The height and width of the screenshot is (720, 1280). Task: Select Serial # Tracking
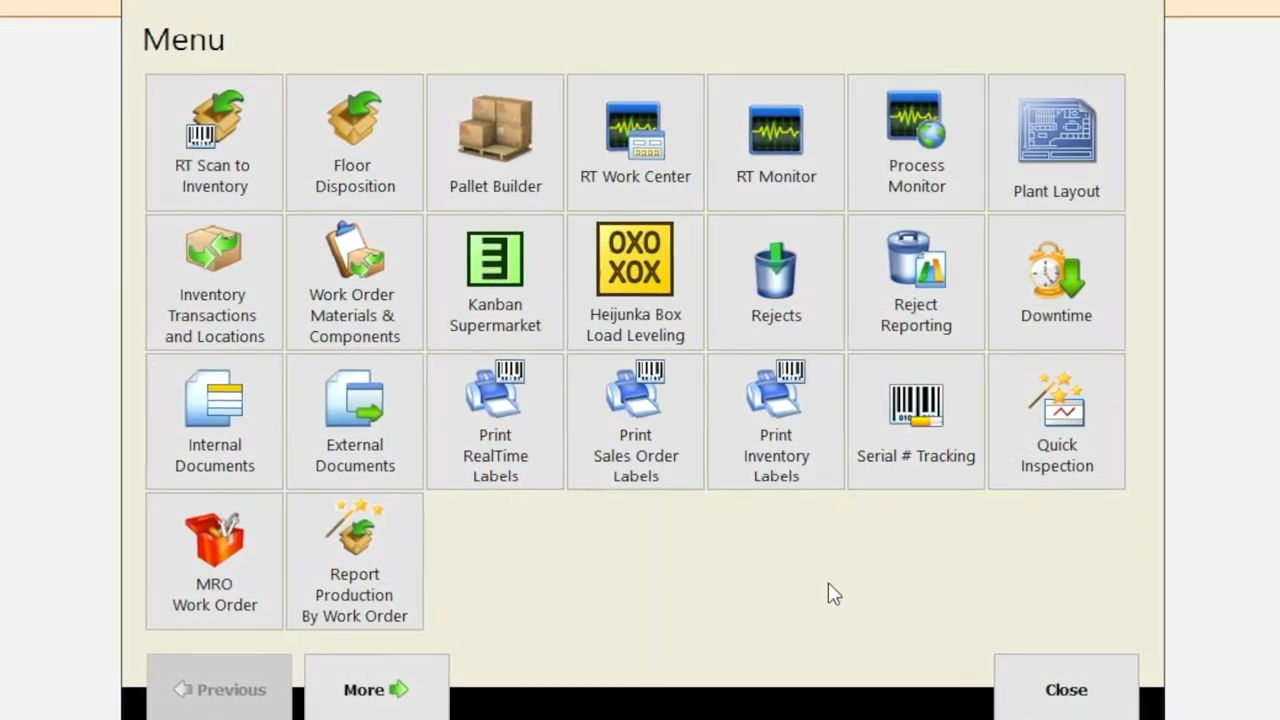tap(916, 422)
